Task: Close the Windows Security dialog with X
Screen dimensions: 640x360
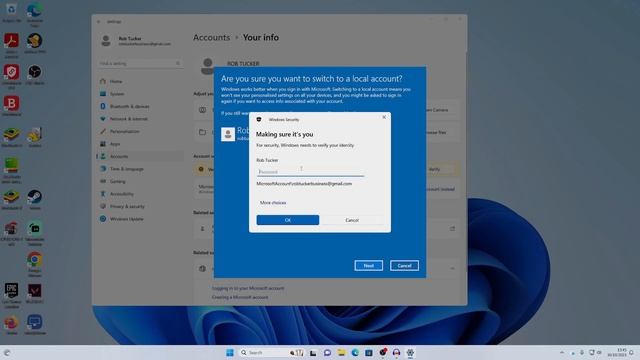Action: coord(384,117)
